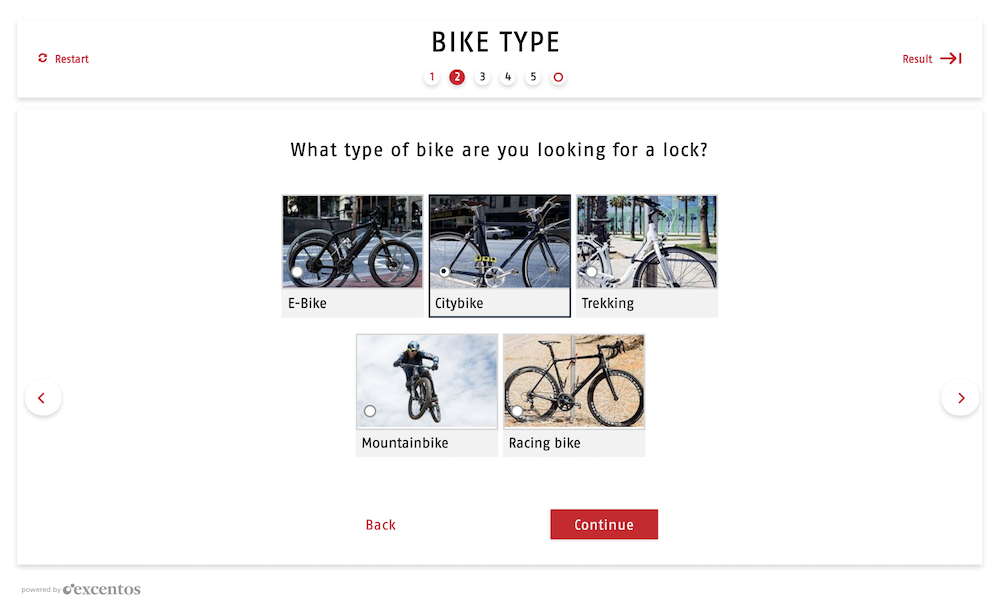Click the Result skip-to-end arrow icon

coord(950,59)
